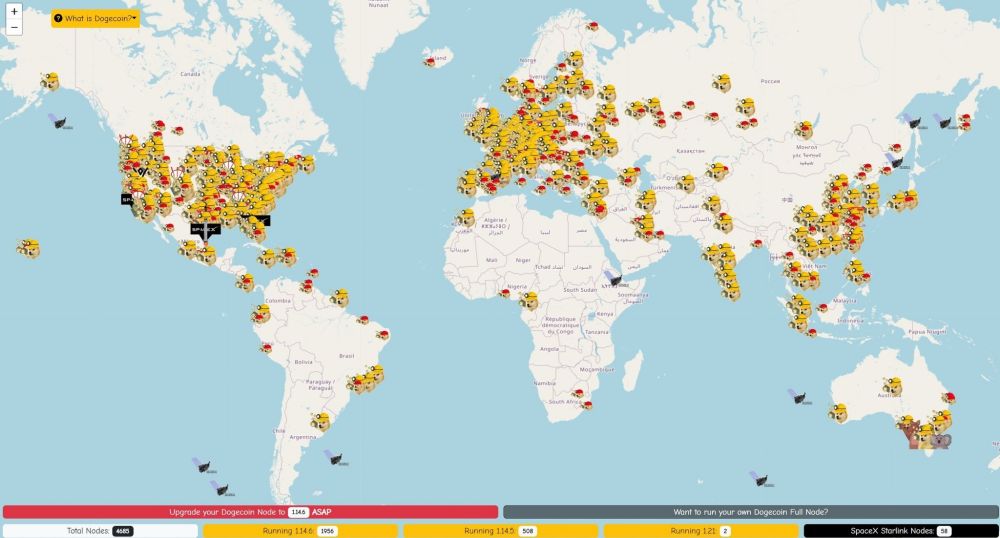
Task: Filter by Running 1.14.6 nodes
Action: pos(300,531)
